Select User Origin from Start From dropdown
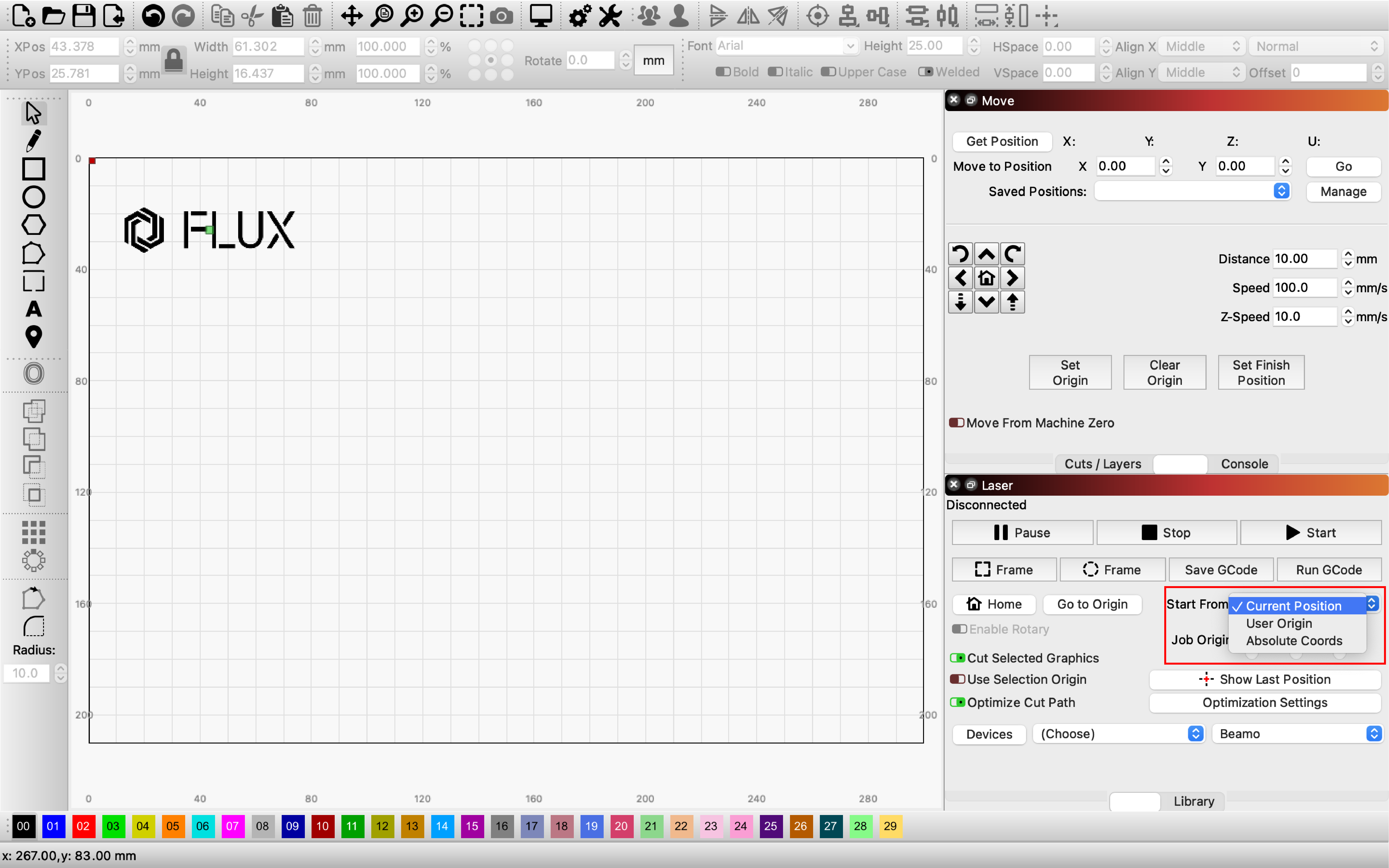This screenshot has height=868, width=1389. click(x=1279, y=623)
